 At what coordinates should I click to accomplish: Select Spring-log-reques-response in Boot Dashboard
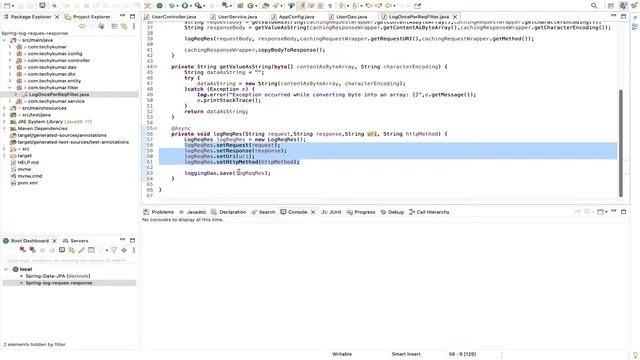tap(59, 283)
